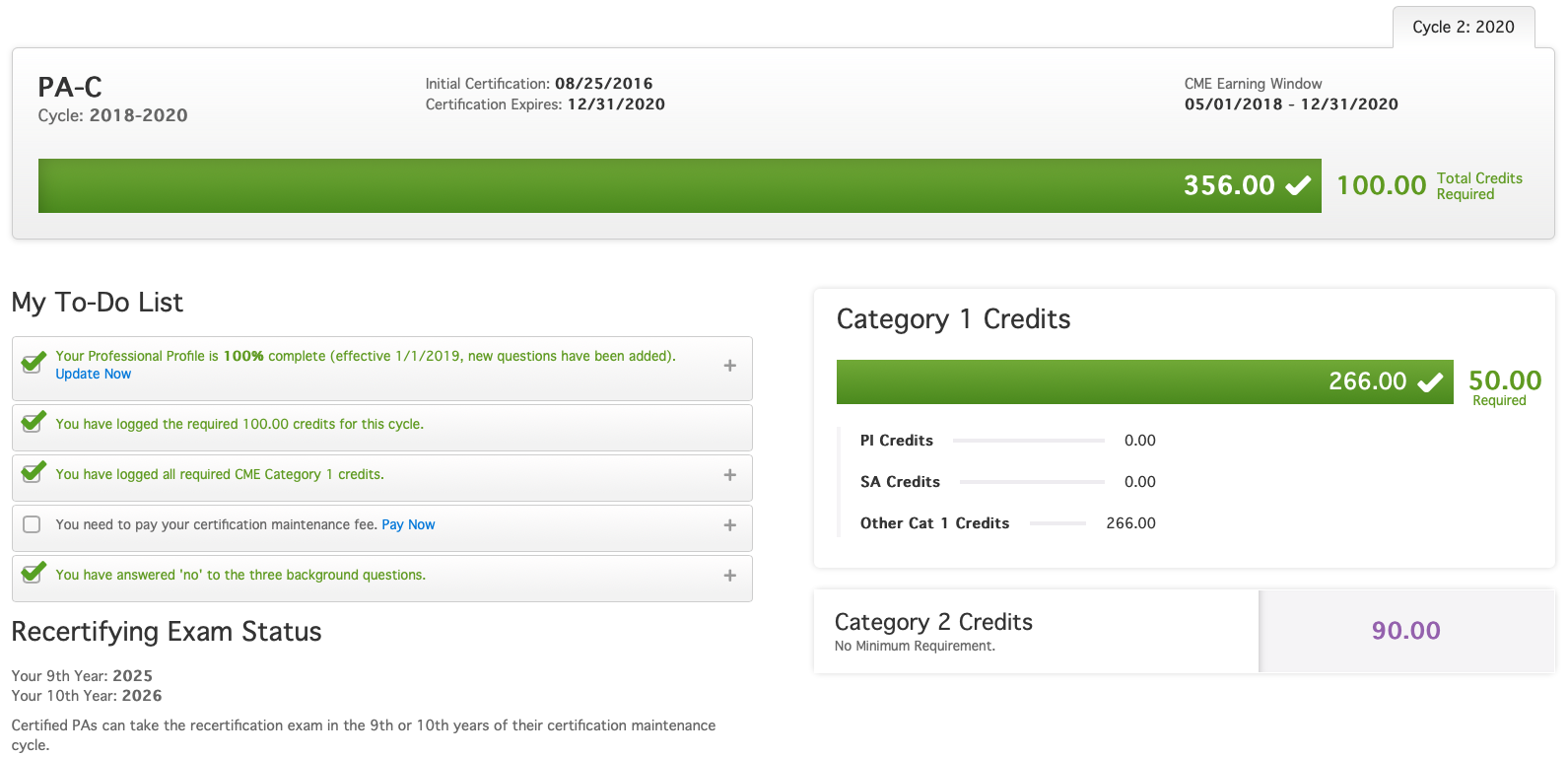Click the Your 10th Year: 2026 text
Viewport: 1568px width, 757px height.
[x=87, y=696]
